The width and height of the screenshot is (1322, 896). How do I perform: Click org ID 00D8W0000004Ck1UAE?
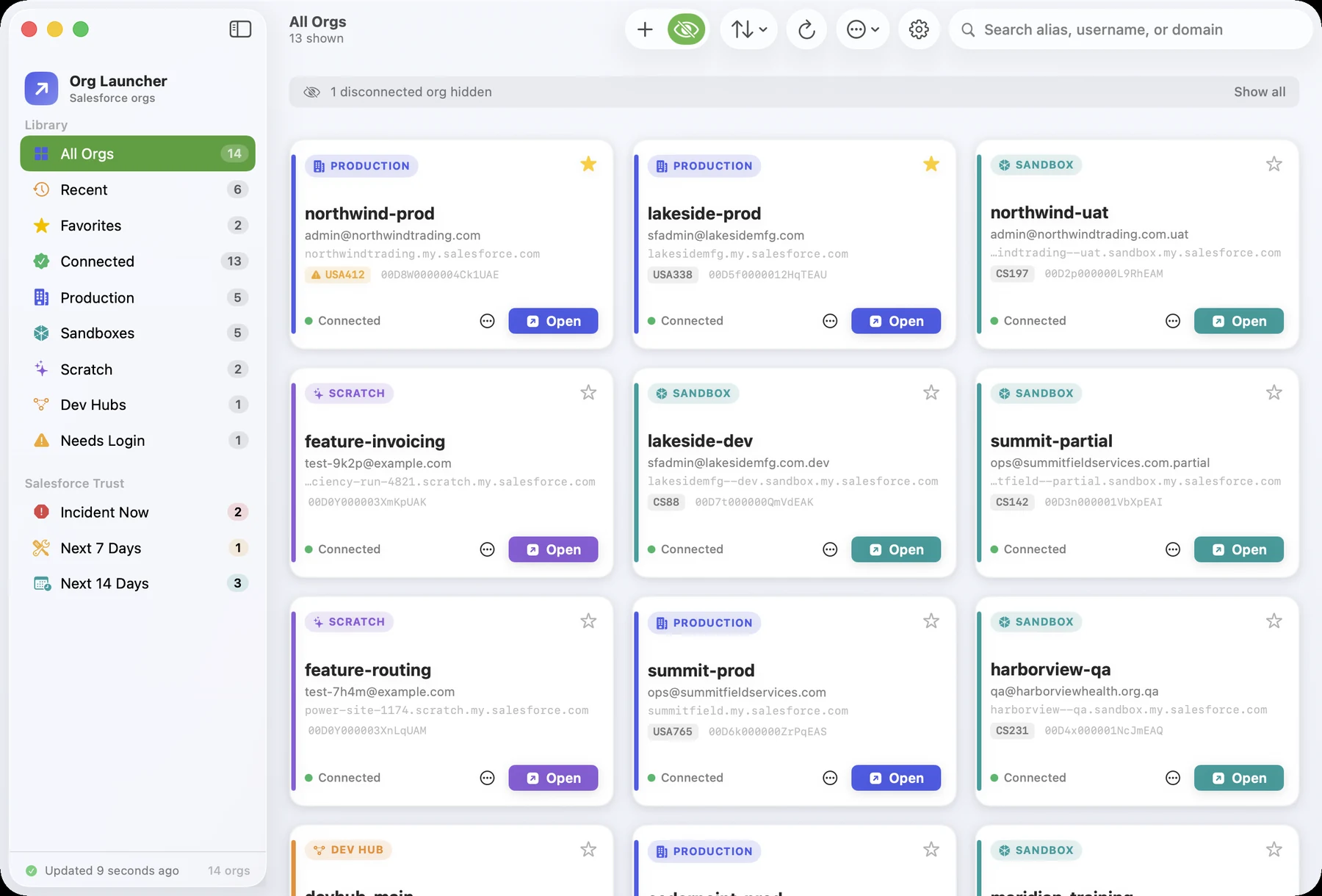(x=440, y=275)
